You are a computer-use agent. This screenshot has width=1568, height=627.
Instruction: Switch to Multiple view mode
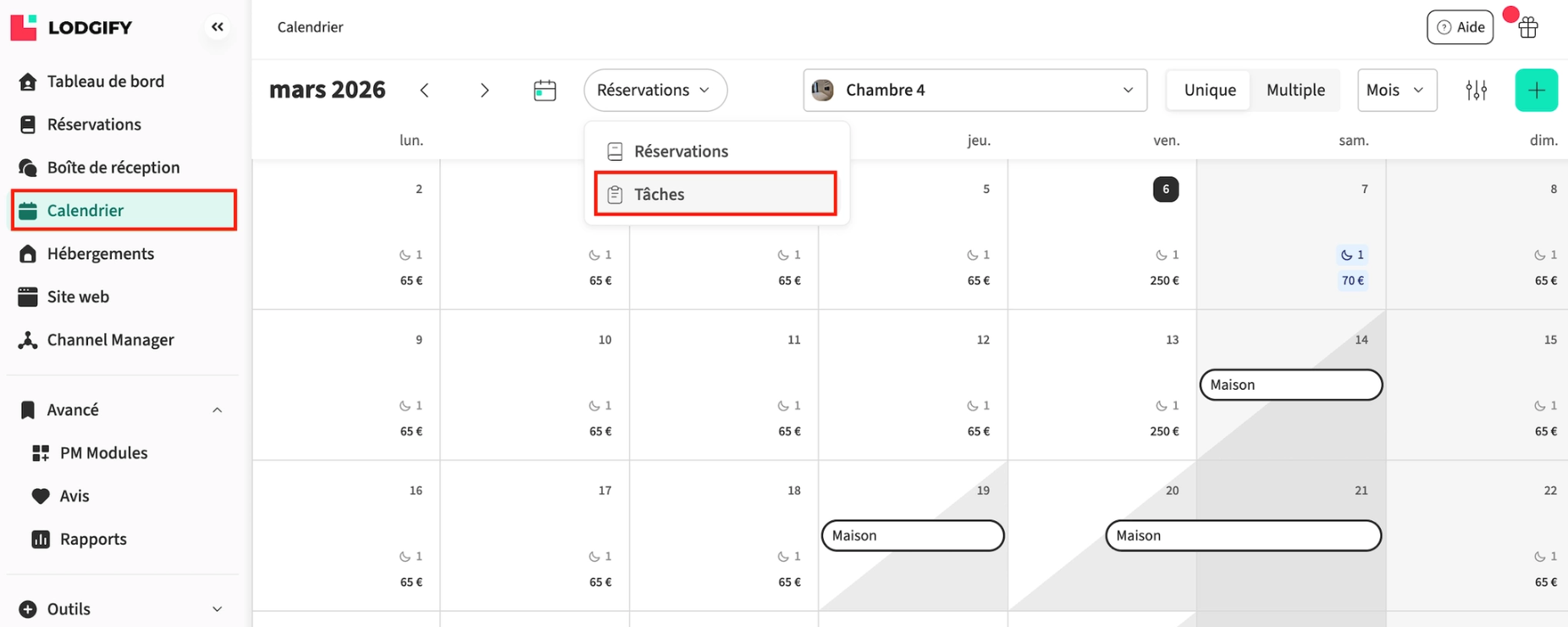click(1295, 90)
